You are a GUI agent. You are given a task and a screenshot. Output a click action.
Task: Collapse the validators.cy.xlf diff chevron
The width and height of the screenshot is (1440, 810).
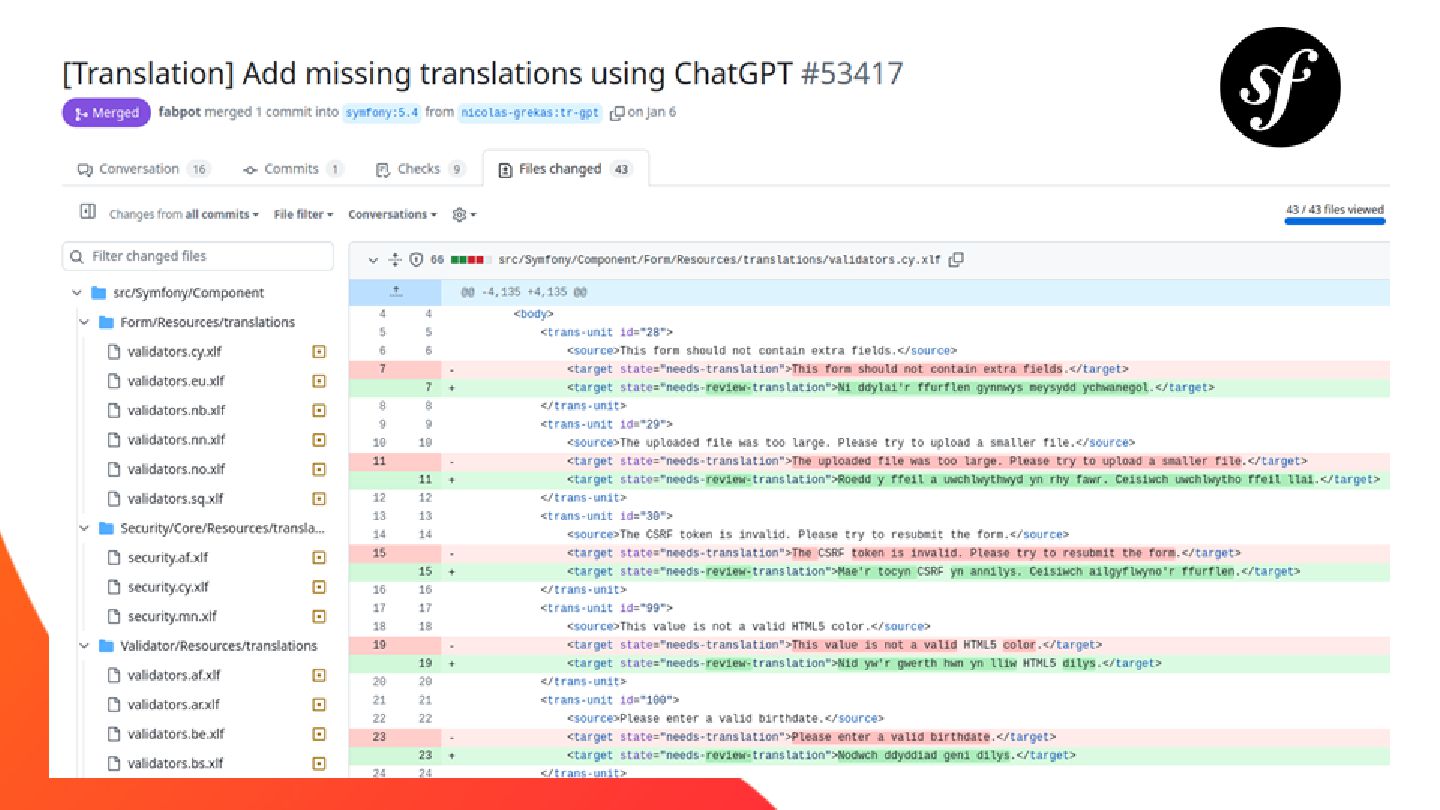(x=373, y=260)
